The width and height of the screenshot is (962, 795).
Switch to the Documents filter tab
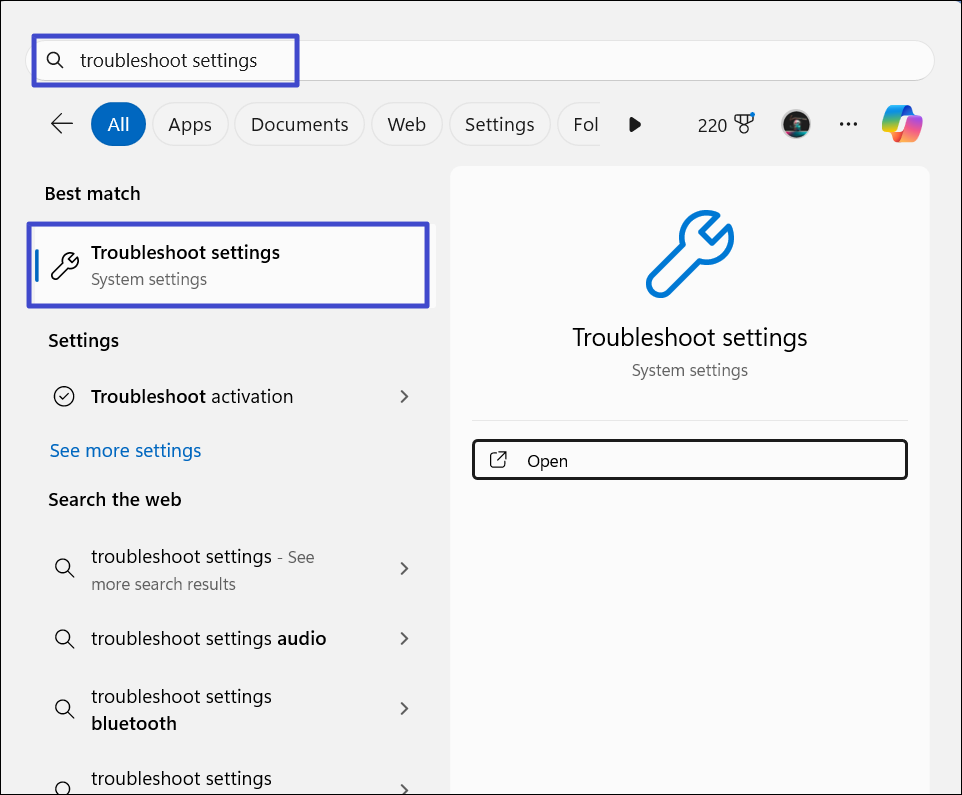299,124
